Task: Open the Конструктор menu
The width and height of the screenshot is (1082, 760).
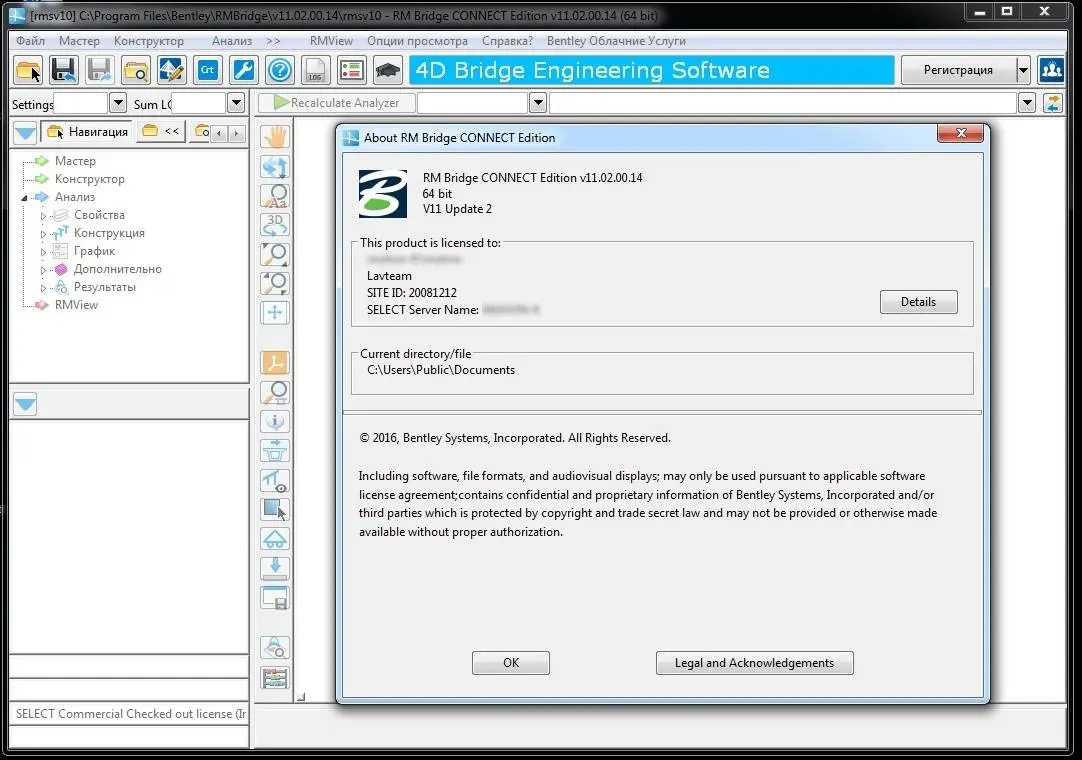Action: click(x=148, y=41)
